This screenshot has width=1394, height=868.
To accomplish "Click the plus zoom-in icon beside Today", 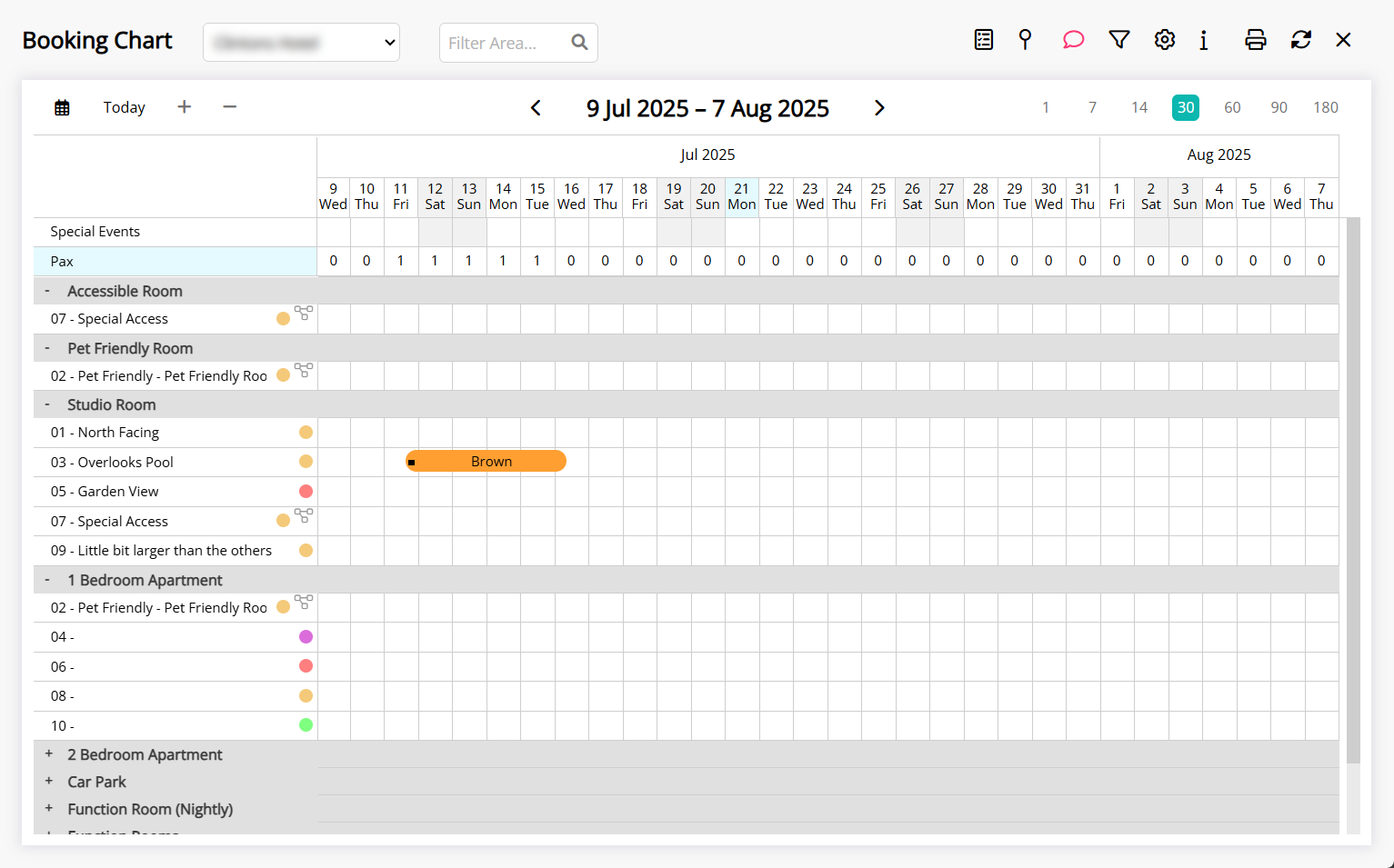I will click(x=184, y=107).
